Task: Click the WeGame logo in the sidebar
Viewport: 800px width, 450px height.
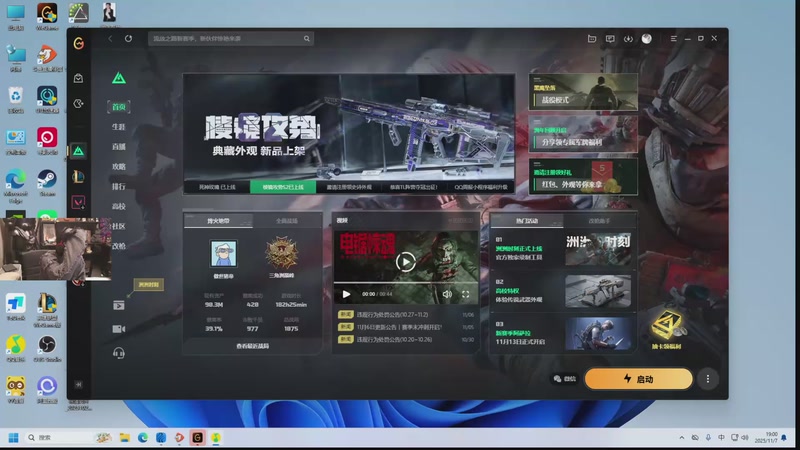Action: click(79, 44)
